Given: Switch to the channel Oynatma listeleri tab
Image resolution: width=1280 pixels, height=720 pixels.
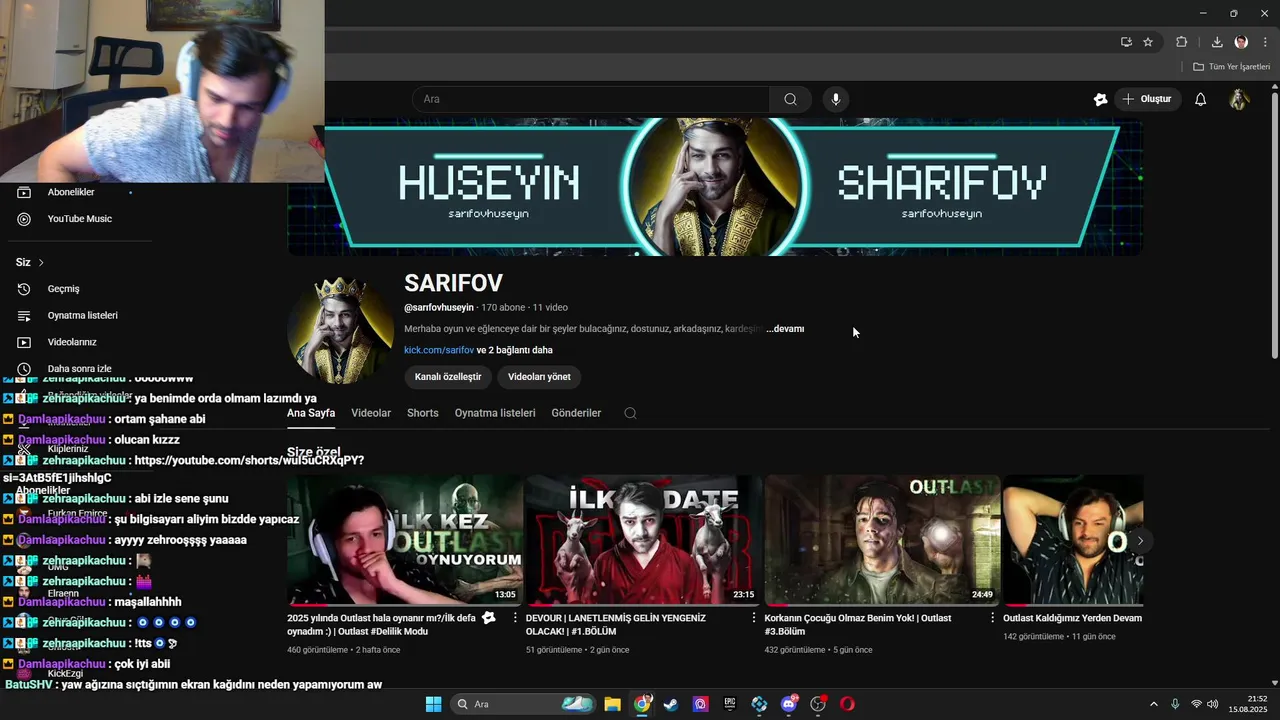Looking at the screenshot, I should point(495,413).
